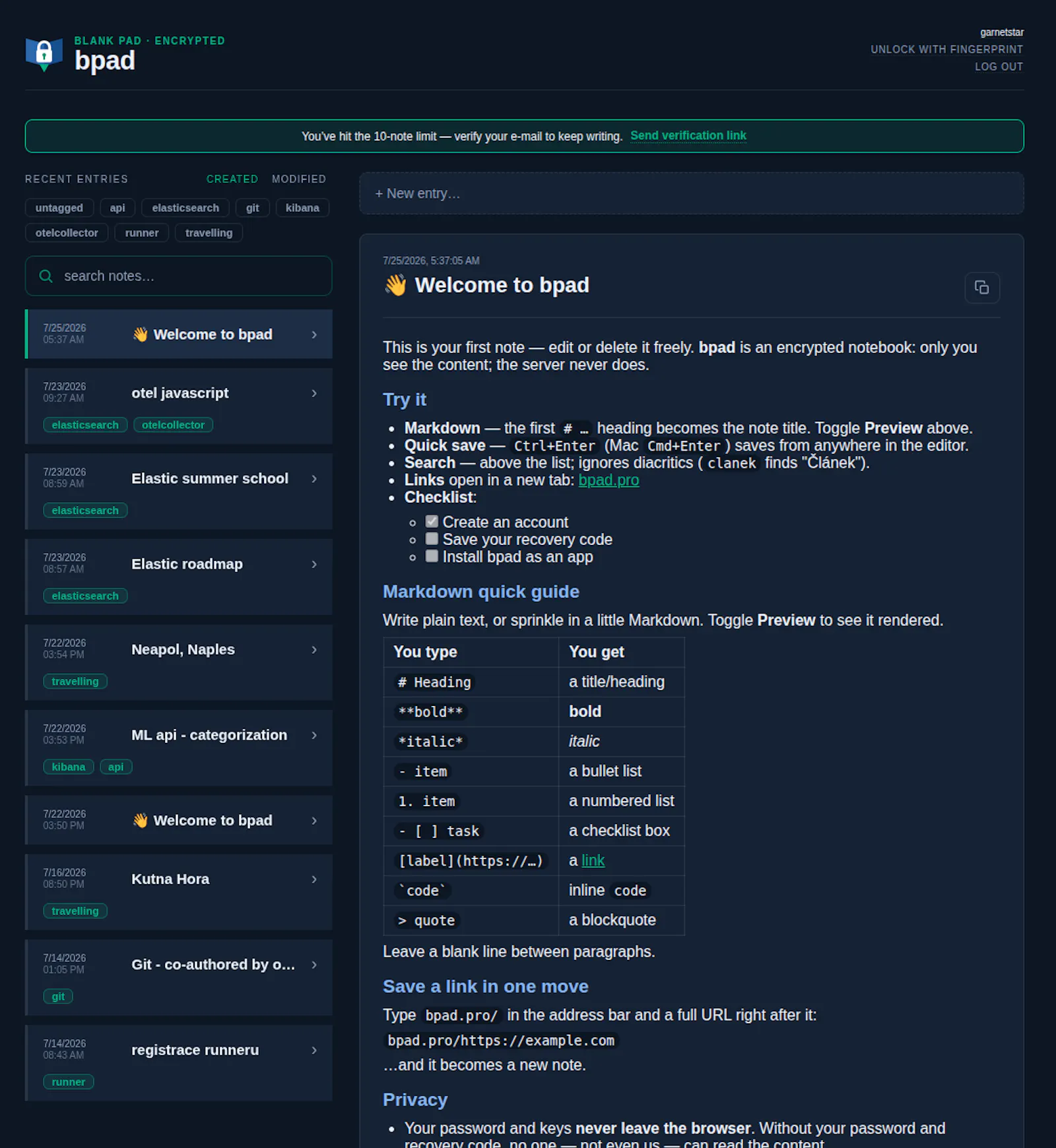Click the '# Heading' table cell
1056x1148 pixels.
pyautogui.click(x=471, y=682)
